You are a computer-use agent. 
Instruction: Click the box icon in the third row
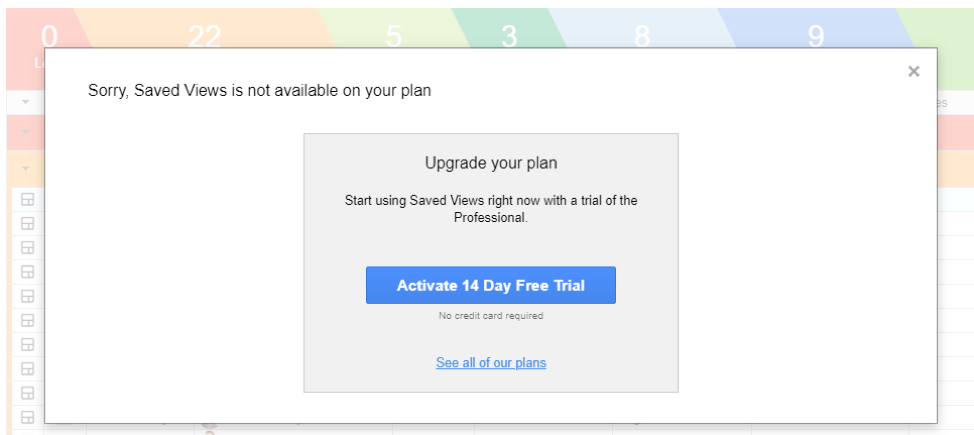point(27,248)
